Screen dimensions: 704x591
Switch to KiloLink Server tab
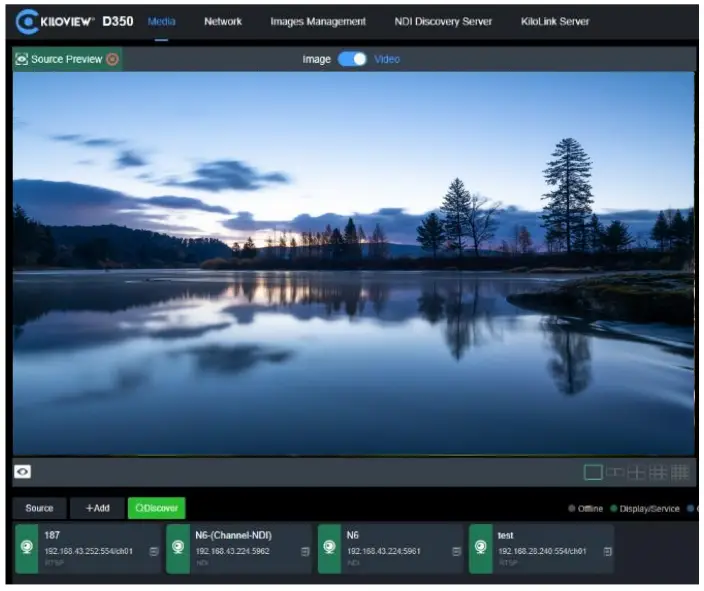[x=555, y=21]
